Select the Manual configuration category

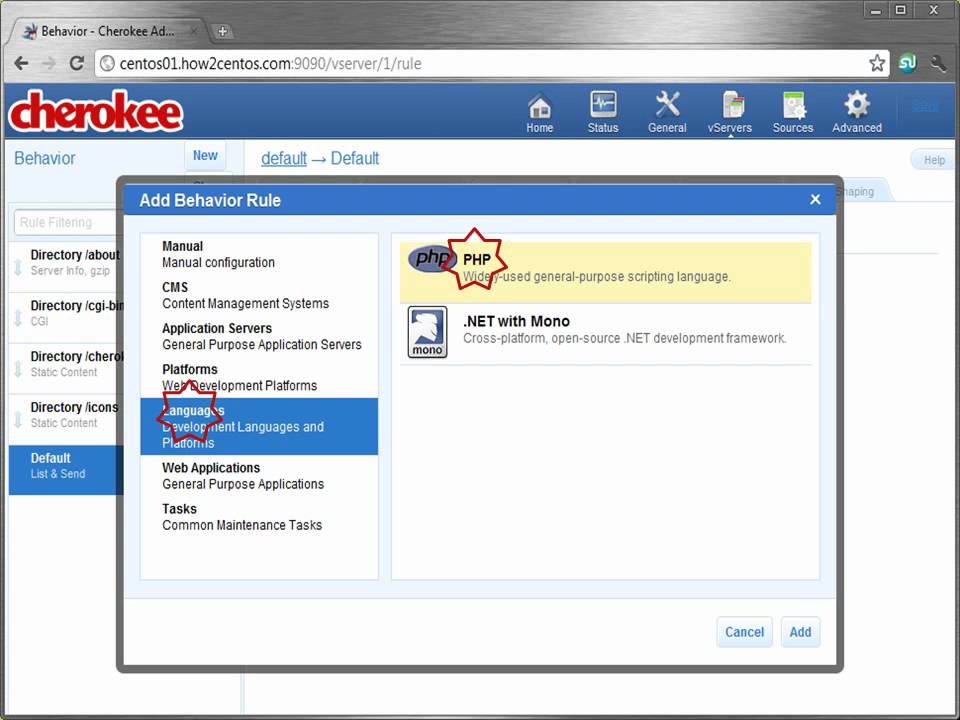[x=259, y=254]
